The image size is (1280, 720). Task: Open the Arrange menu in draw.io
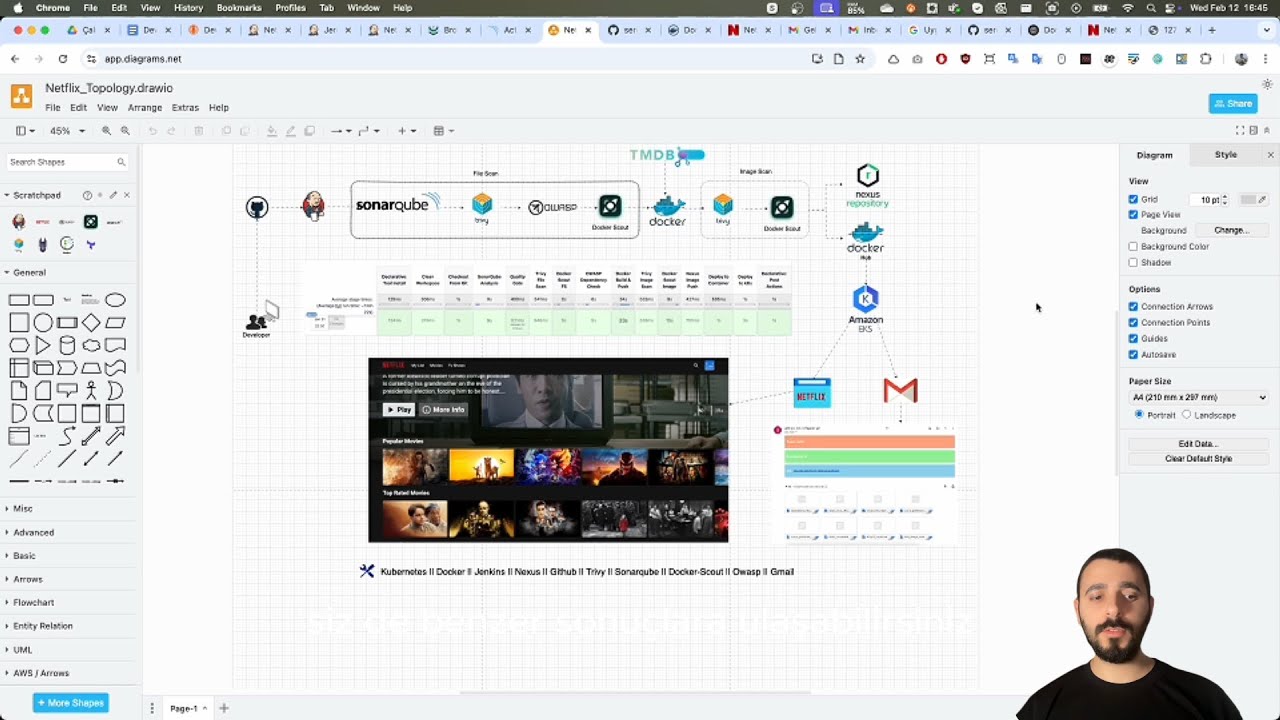click(x=144, y=107)
